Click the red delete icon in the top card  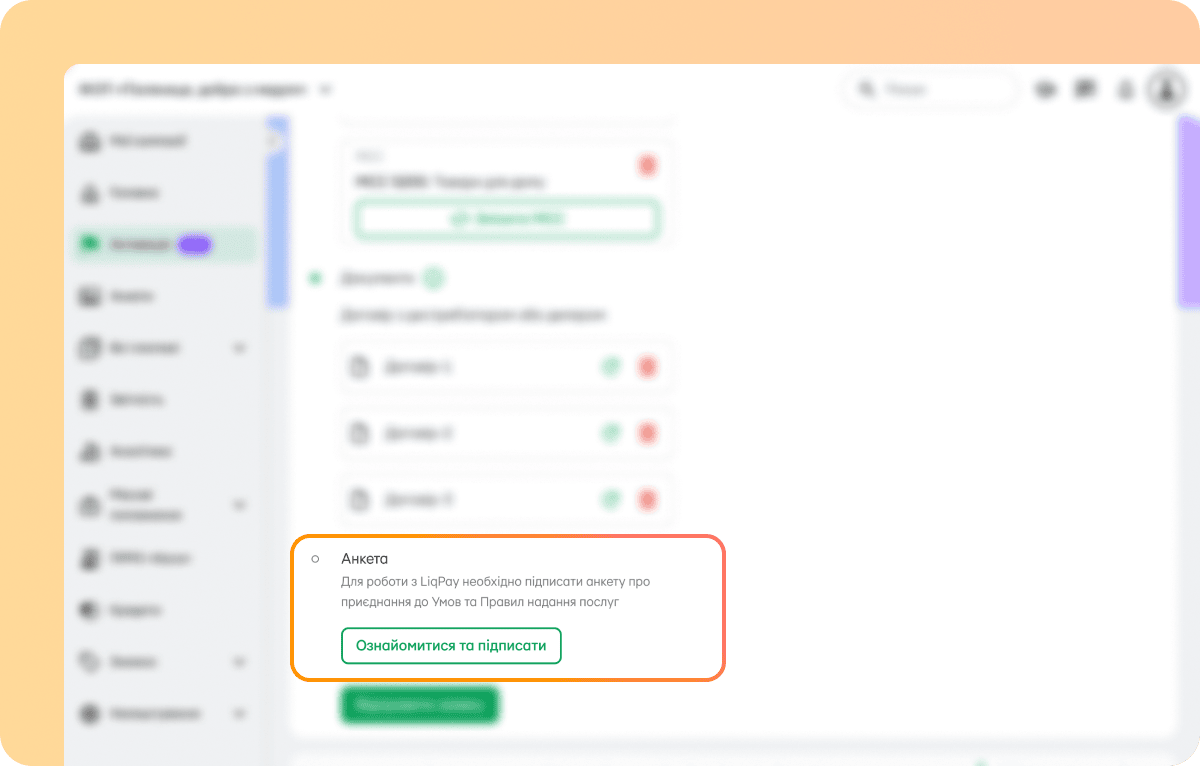click(x=647, y=165)
